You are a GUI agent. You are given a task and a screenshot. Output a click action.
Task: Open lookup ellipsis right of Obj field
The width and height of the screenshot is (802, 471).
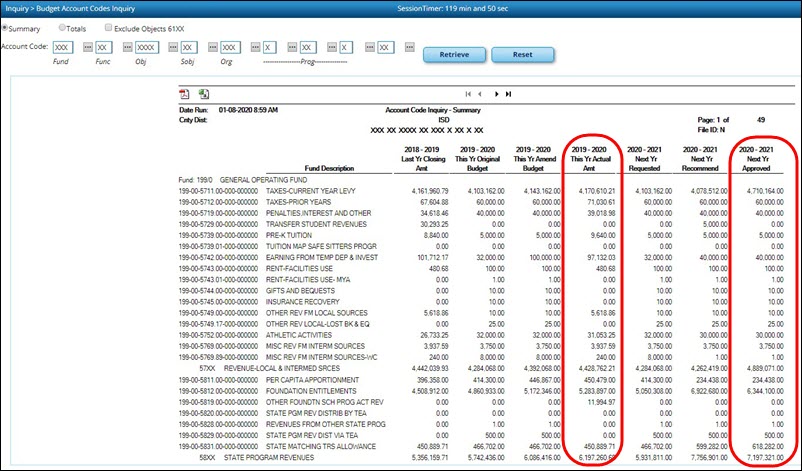pyautogui.click(x=171, y=47)
